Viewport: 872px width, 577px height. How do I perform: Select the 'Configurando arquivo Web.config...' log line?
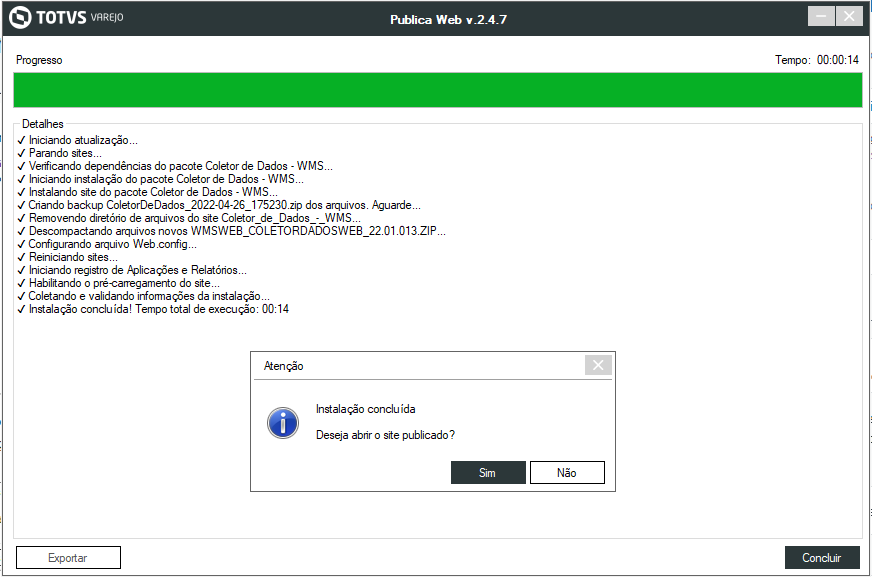[107, 244]
